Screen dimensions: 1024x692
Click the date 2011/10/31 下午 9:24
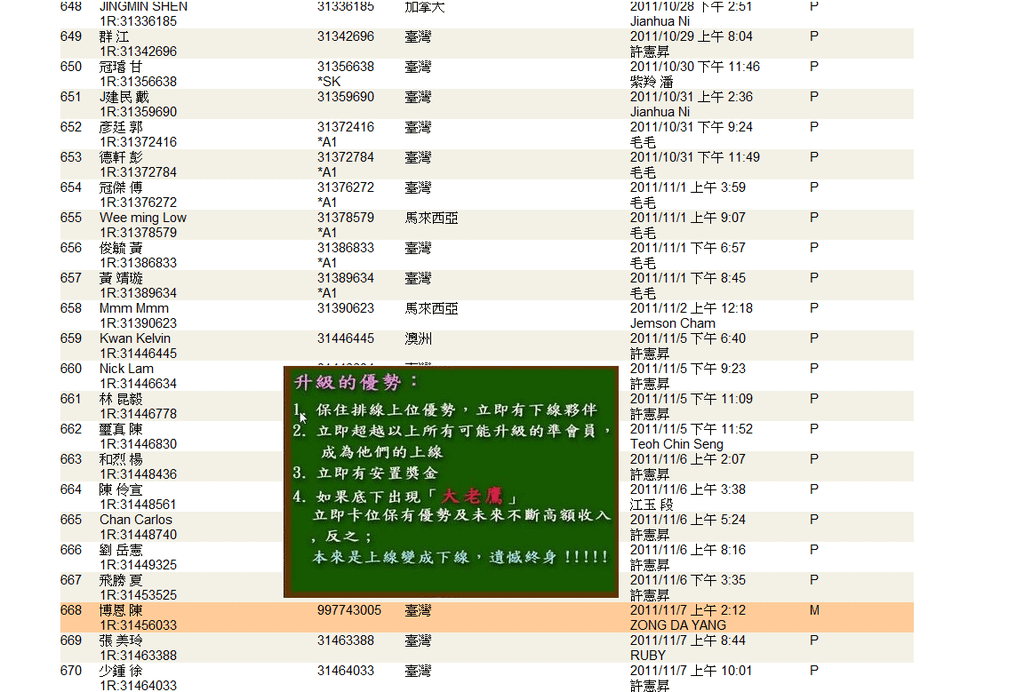[691, 127]
